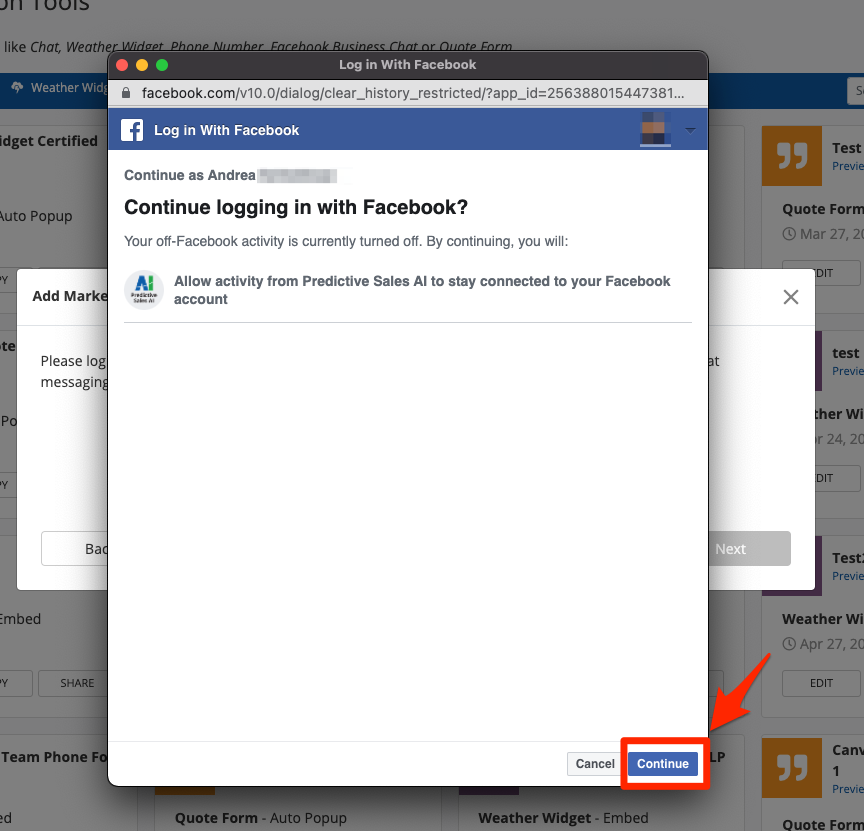
Task: Click the Facebook logo in dialog header
Action: click(x=132, y=130)
